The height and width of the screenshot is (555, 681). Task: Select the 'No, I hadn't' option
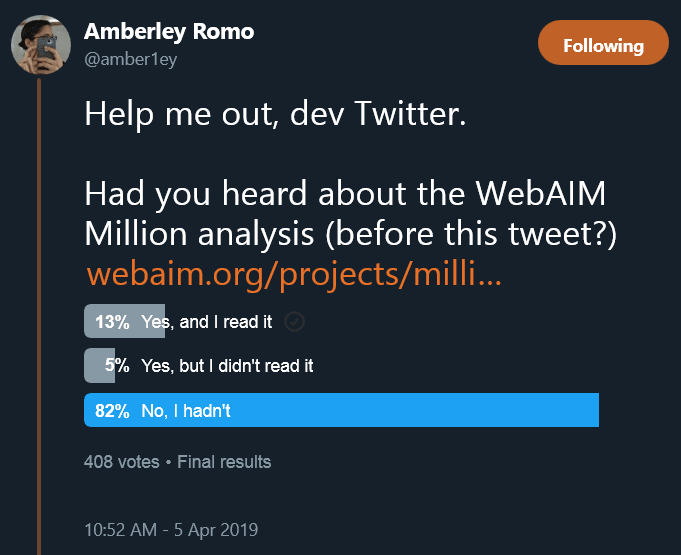[186, 411]
